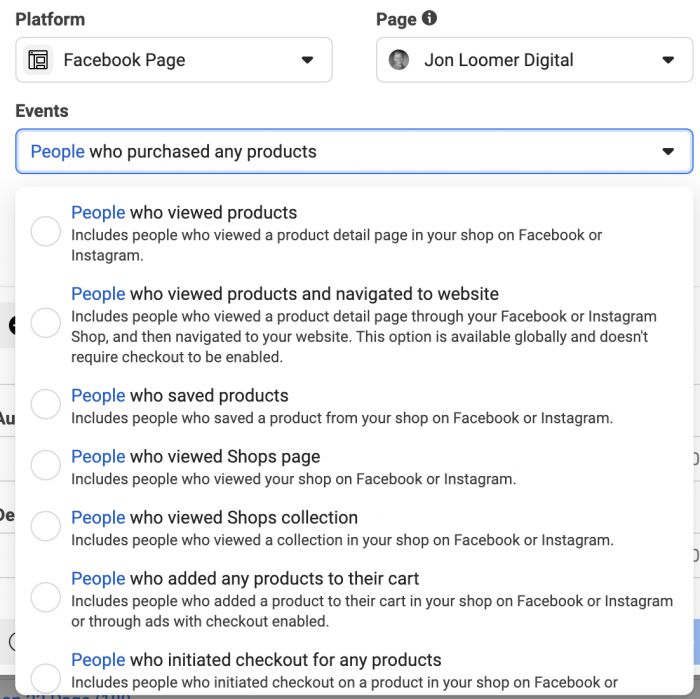Click the Facebook Page platform icon
Viewport: 700px width, 699px height.
tap(38, 60)
